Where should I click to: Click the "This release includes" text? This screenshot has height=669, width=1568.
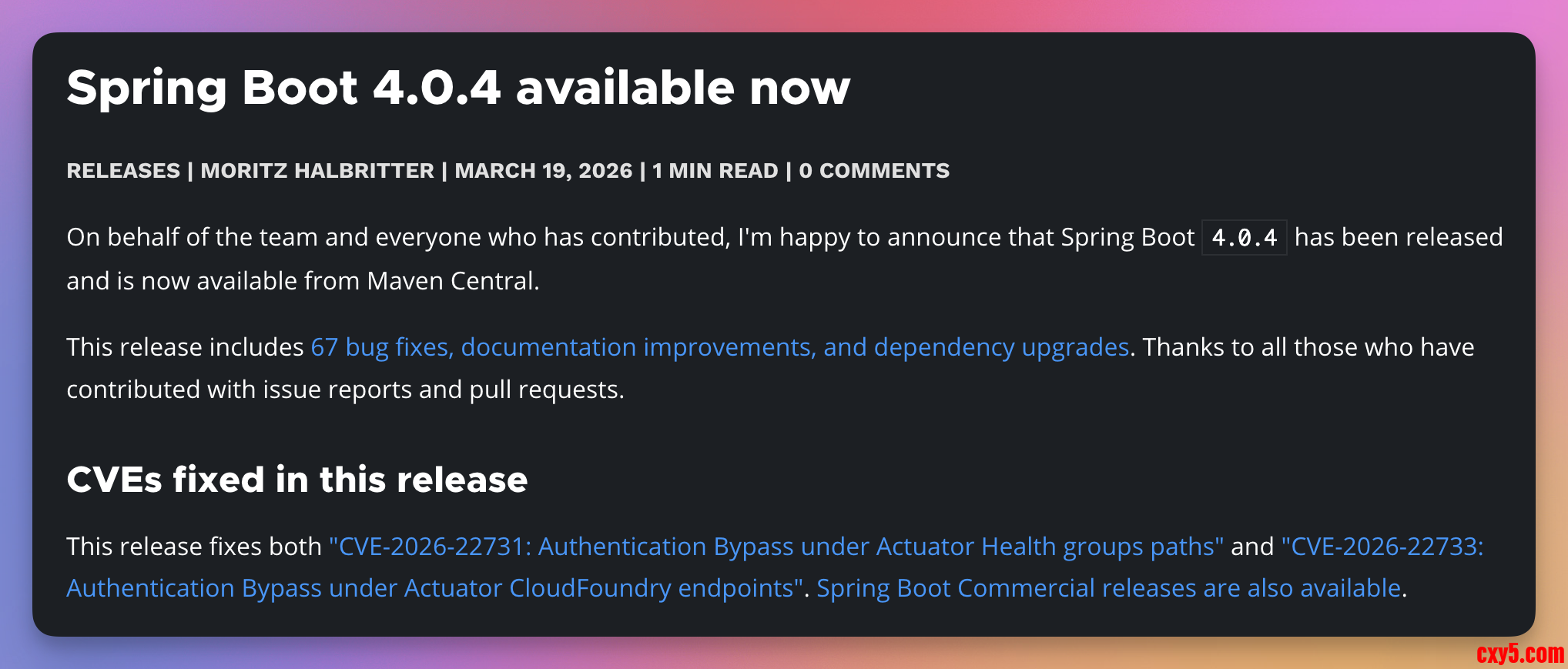pyautogui.click(x=185, y=347)
